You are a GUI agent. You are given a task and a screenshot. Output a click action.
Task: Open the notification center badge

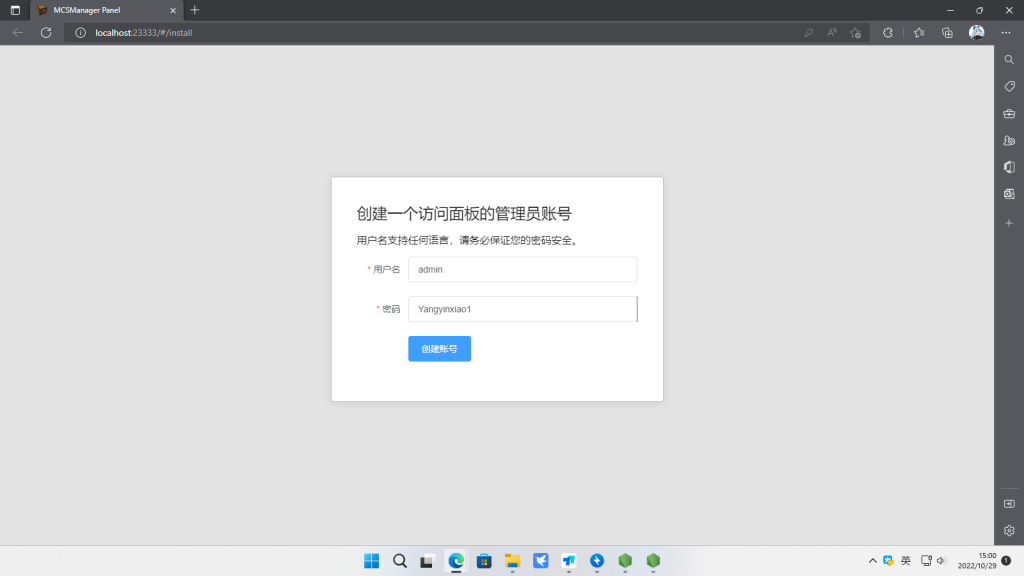(1006, 560)
